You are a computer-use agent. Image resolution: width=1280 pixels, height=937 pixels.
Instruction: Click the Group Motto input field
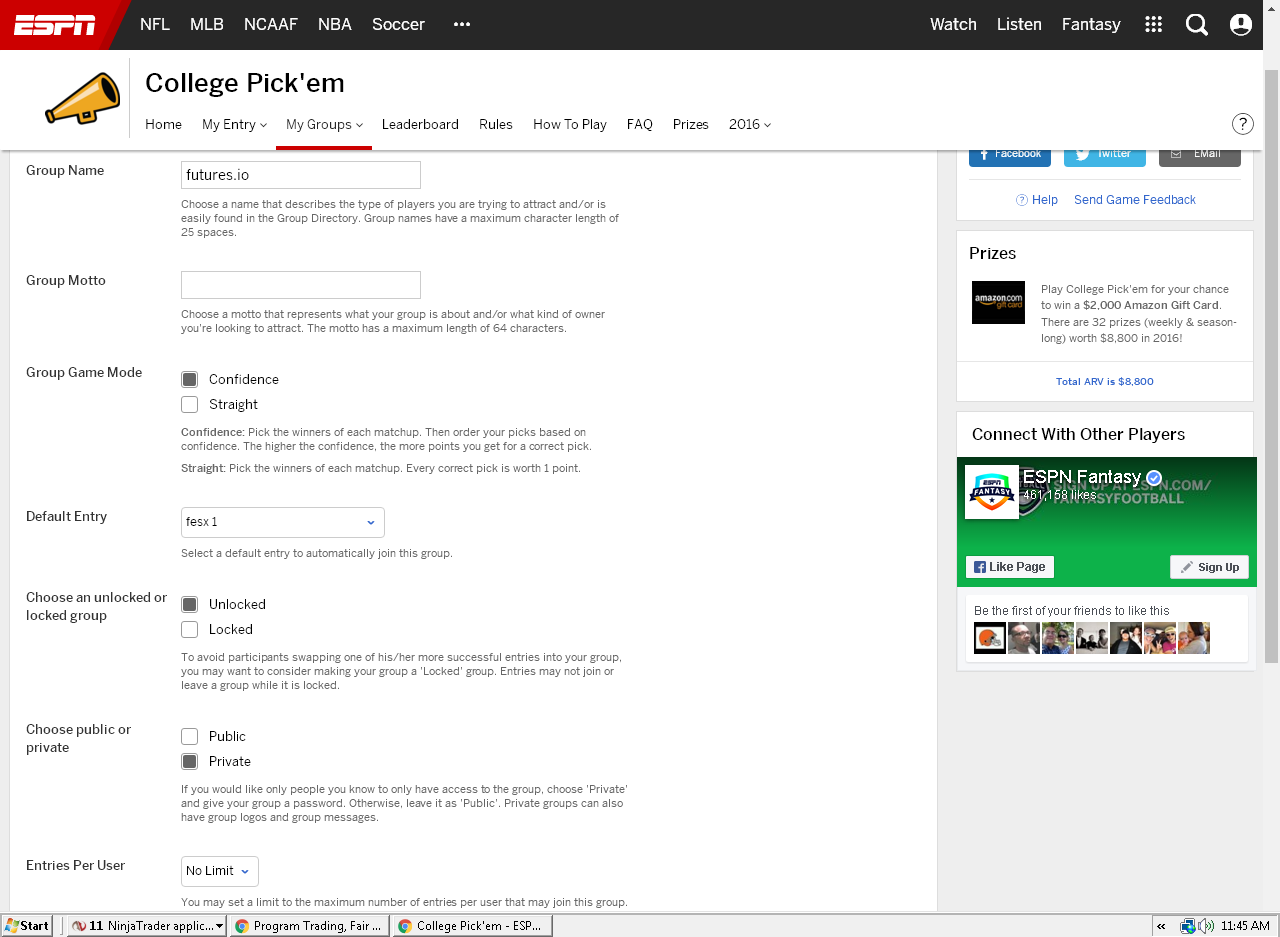click(x=301, y=285)
